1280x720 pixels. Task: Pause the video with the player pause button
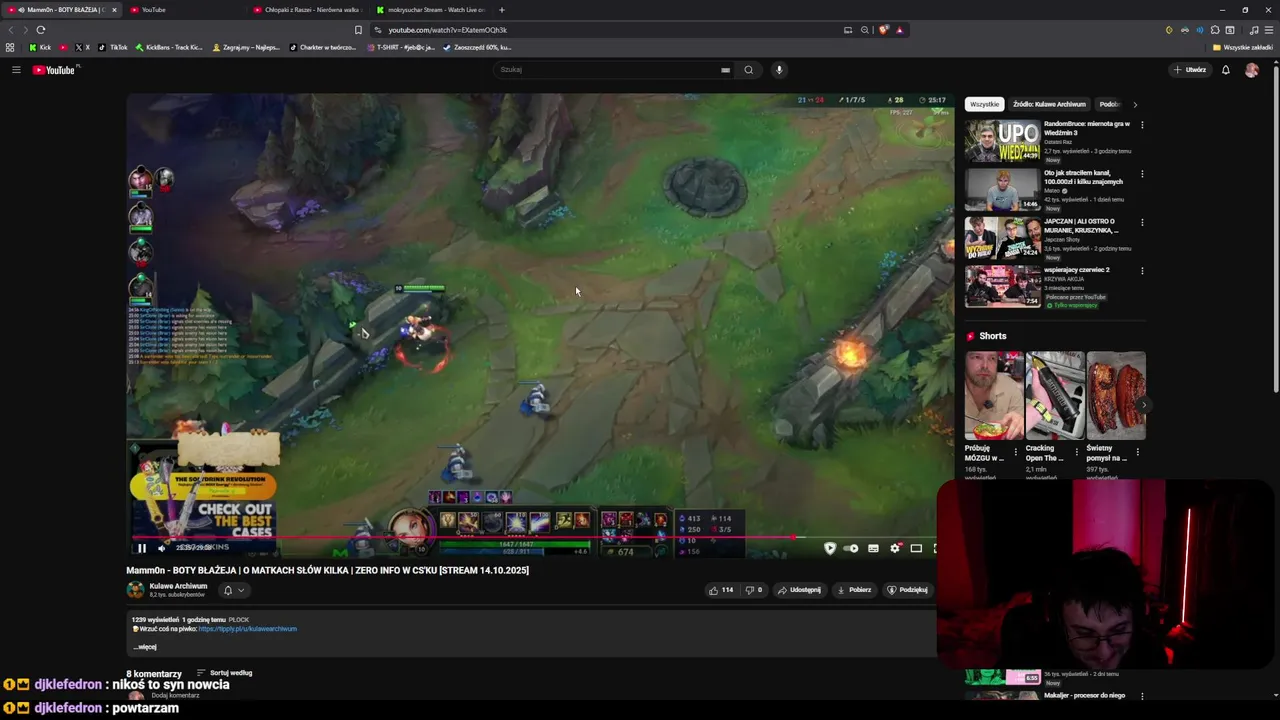coord(142,548)
